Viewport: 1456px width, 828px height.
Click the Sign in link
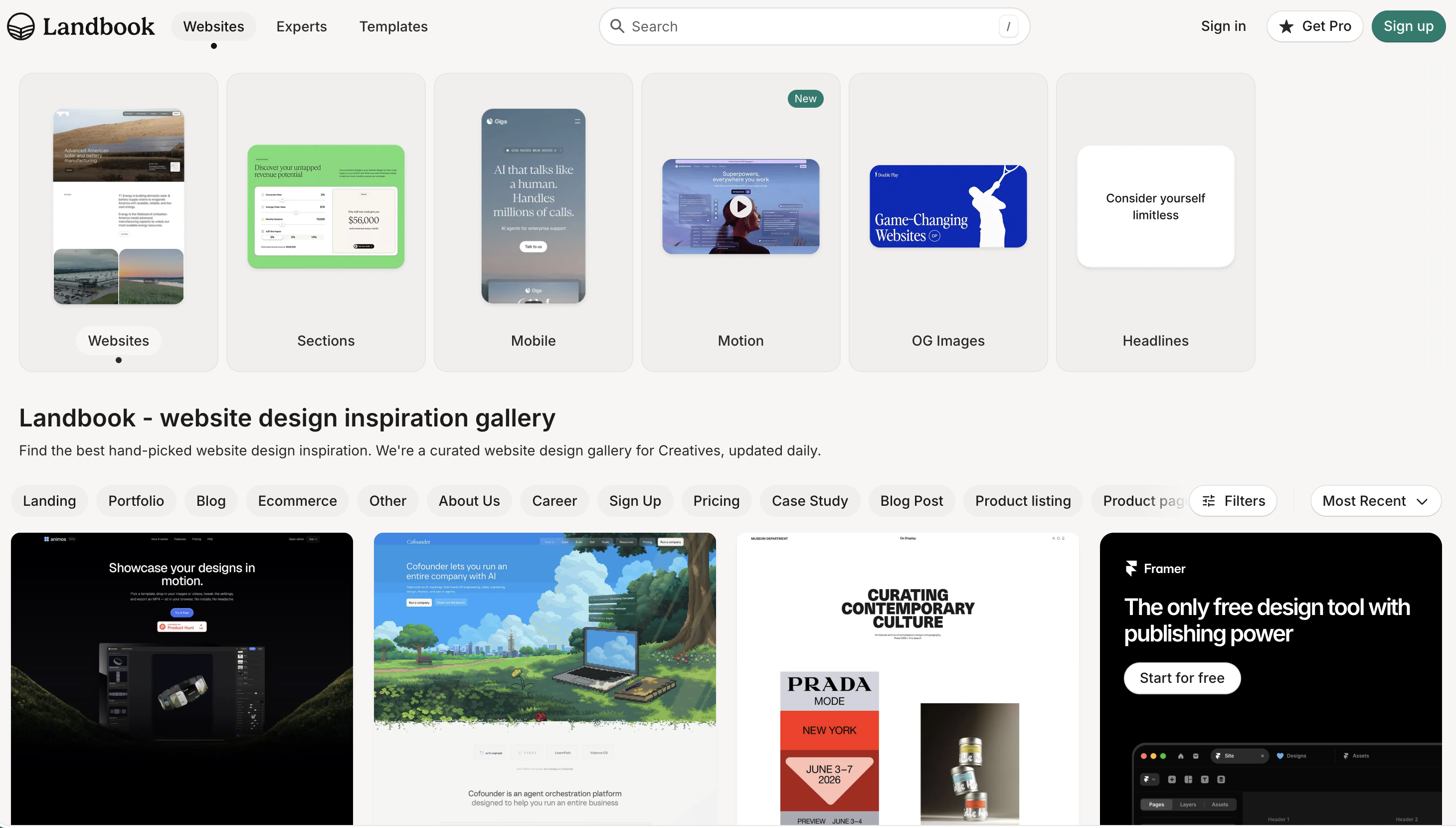point(1223,26)
